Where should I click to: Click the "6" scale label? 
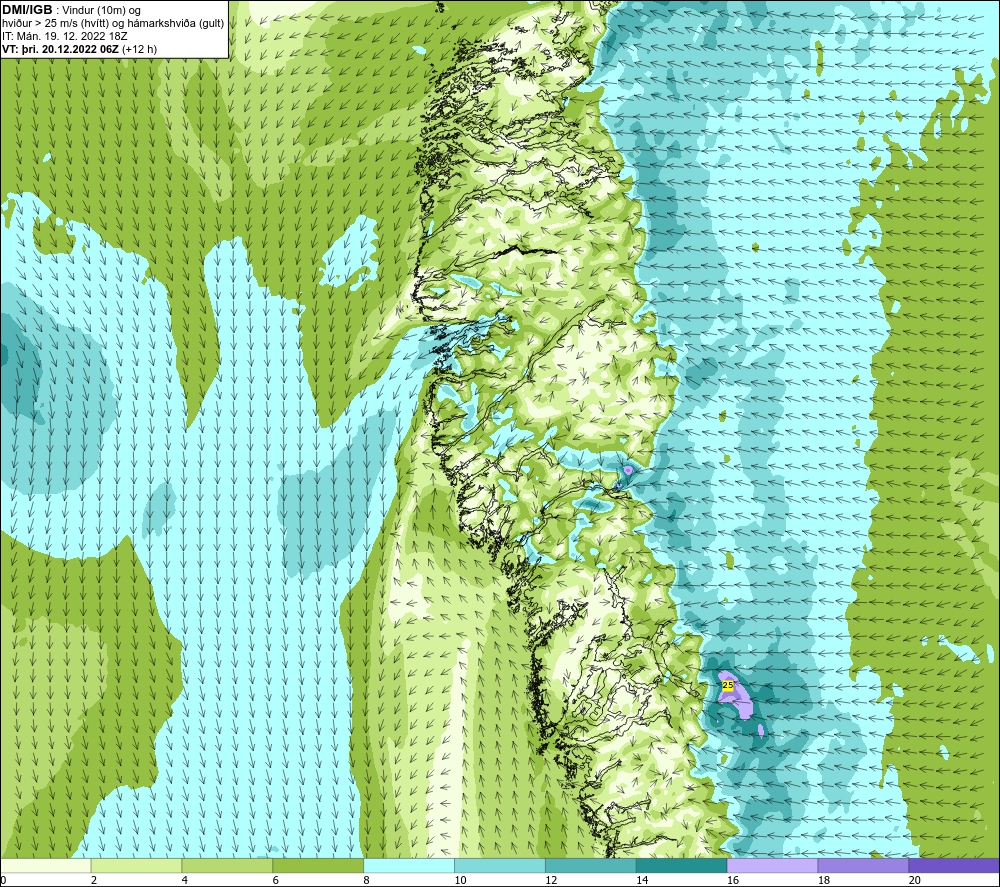pyautogui.click(x=276, y=880)
